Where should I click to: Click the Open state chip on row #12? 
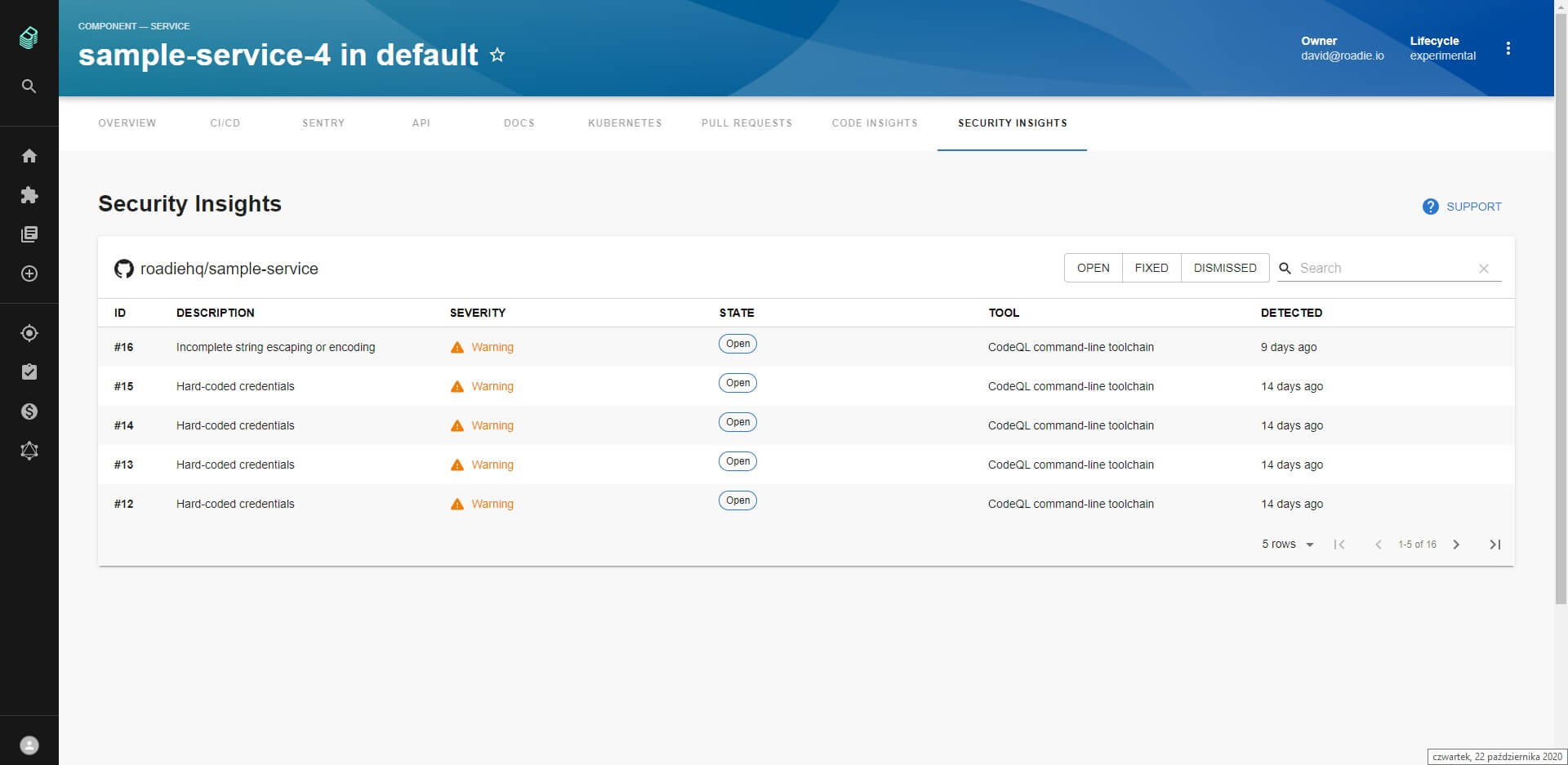(x=737, y=500)
